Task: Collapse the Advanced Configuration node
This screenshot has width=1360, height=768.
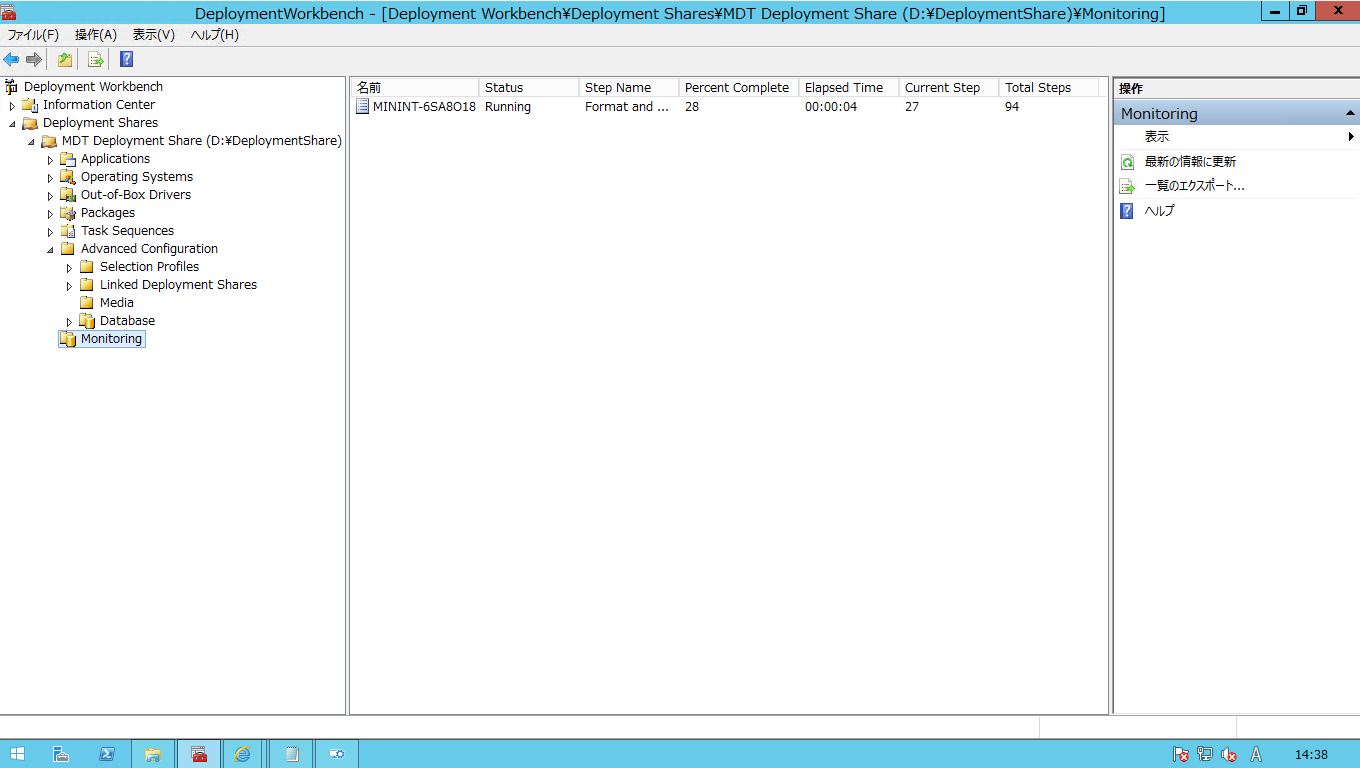Action: pyautogui.click(x=51, y=249)
